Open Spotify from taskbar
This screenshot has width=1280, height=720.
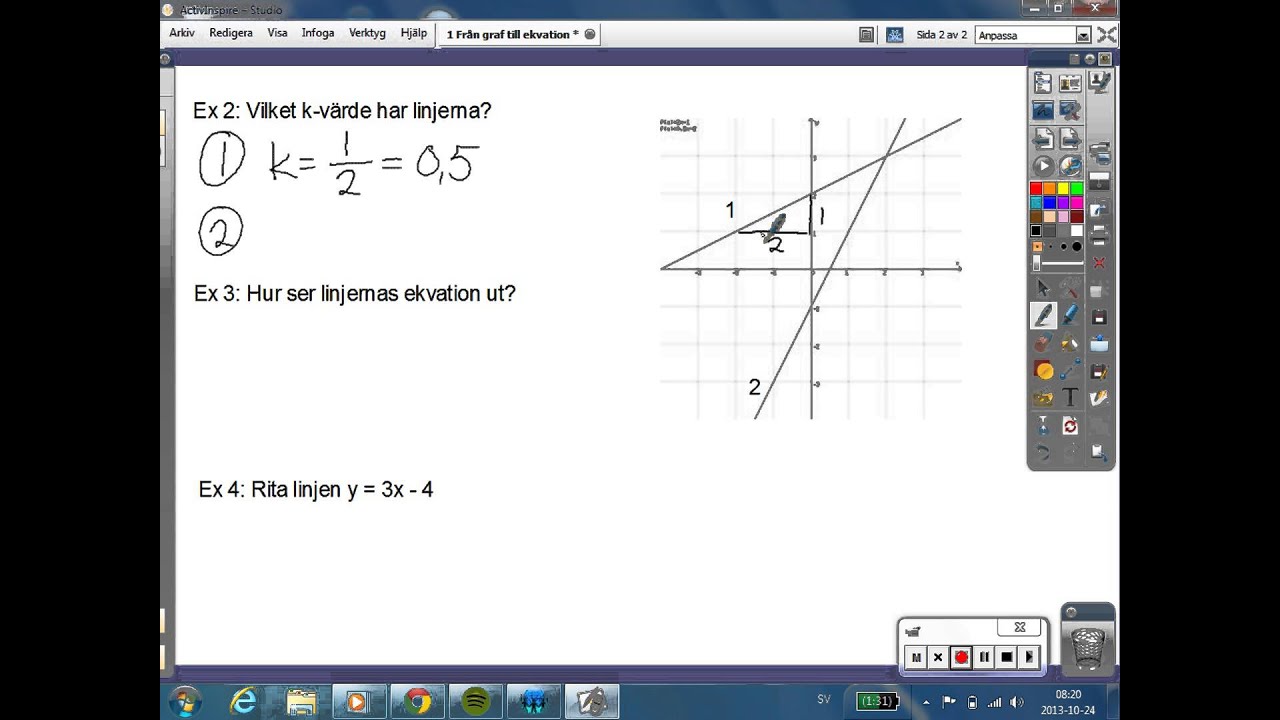[476, 701]
